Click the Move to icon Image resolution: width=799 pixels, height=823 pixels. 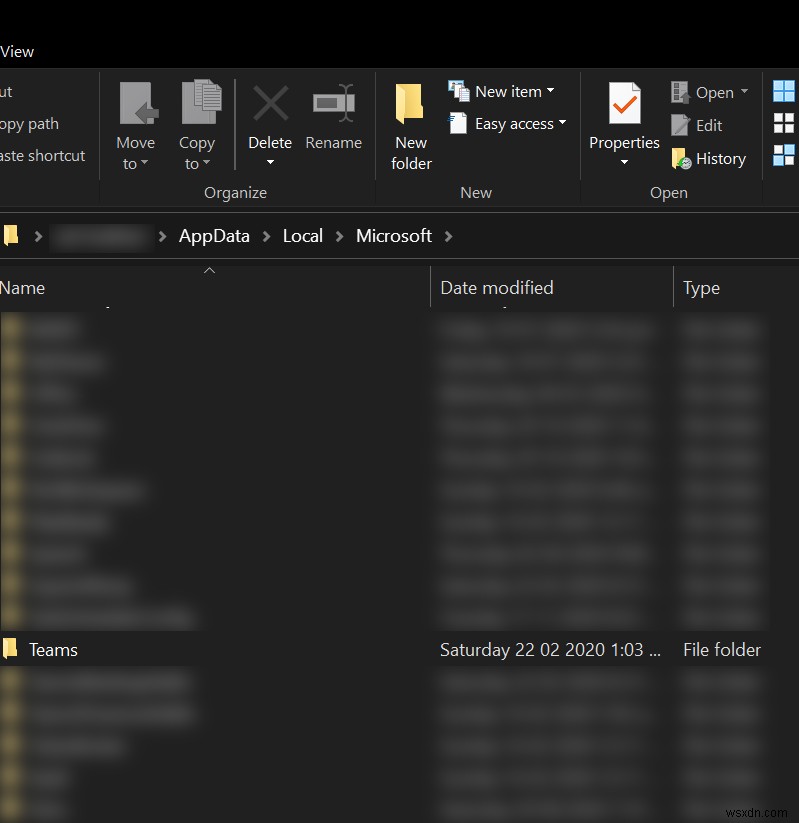[x=139, y=103]
